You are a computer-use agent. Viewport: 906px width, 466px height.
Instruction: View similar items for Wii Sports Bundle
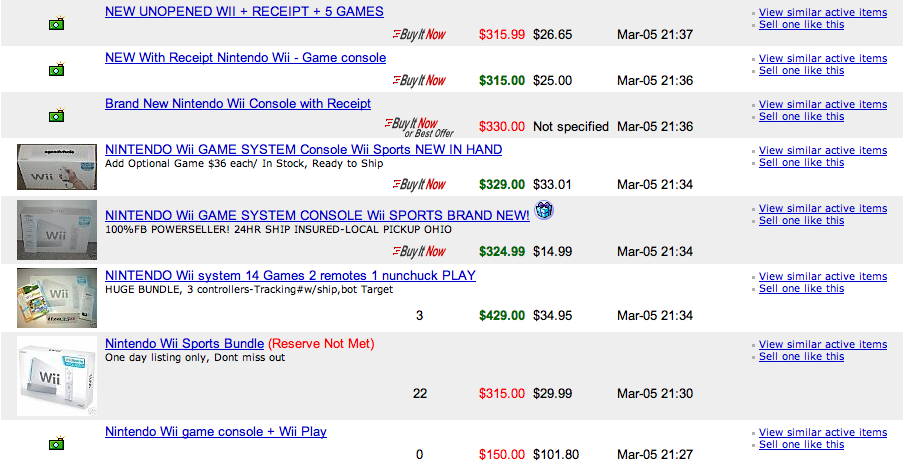[x=823, y=345]
